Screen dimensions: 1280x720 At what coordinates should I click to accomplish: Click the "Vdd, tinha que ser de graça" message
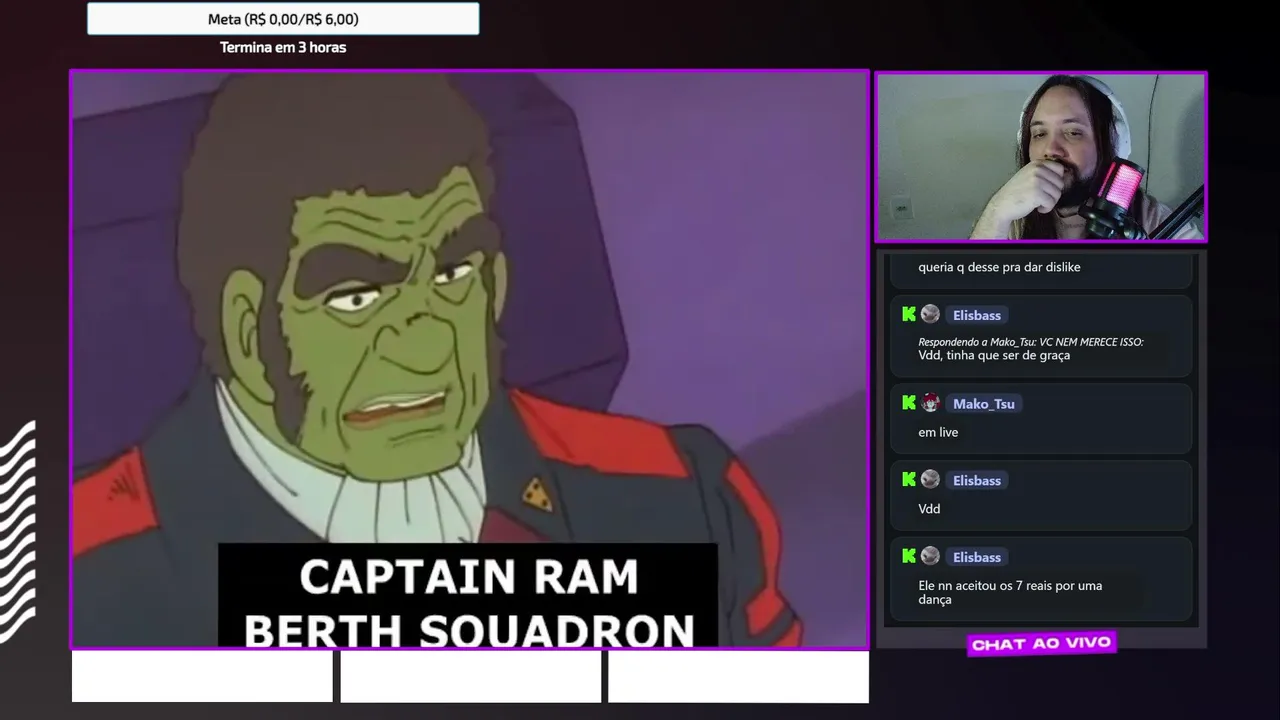pos(994,355)
